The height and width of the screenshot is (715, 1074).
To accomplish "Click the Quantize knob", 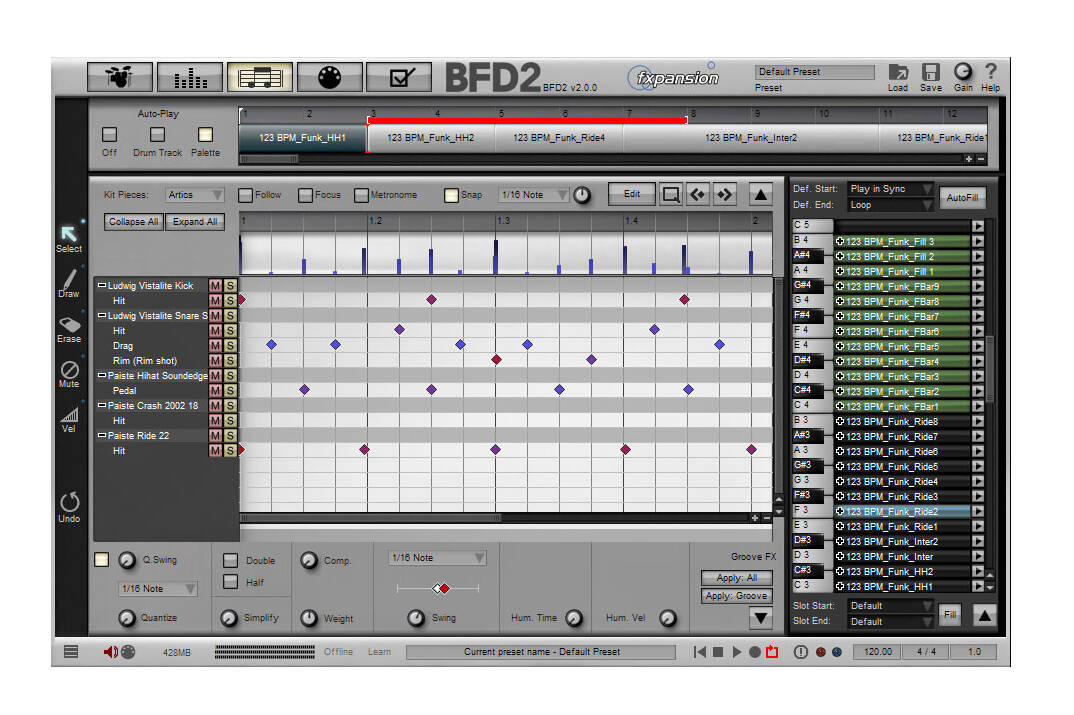I will [x=127, y=618].
